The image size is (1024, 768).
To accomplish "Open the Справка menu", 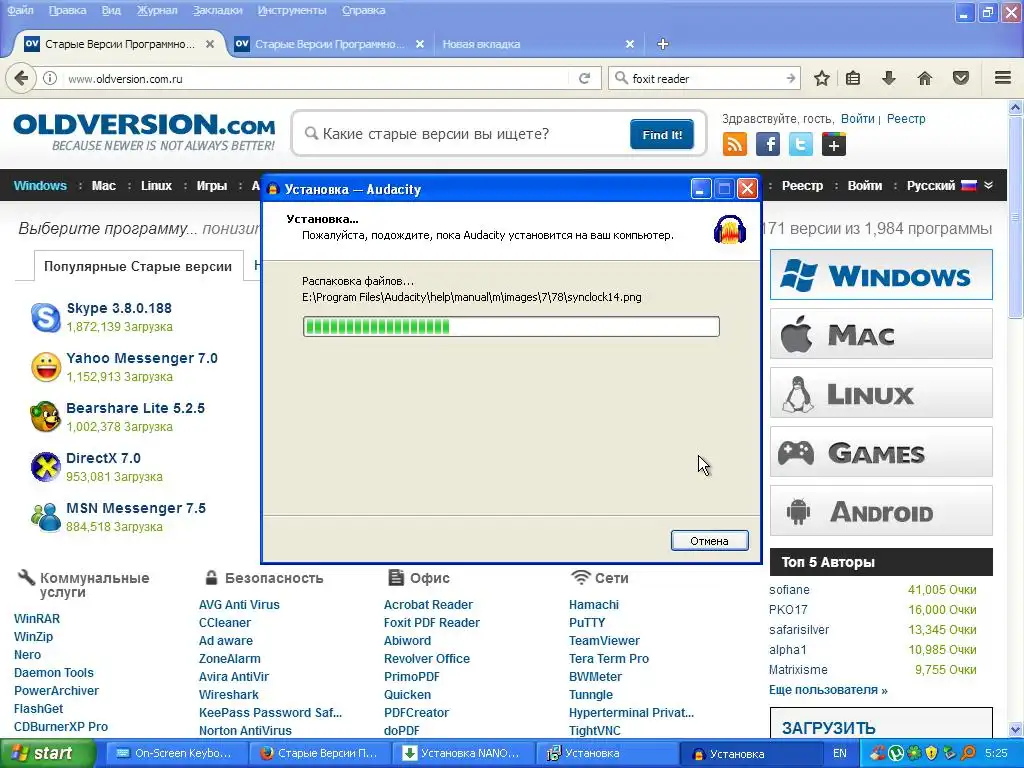I will (363, 10).
